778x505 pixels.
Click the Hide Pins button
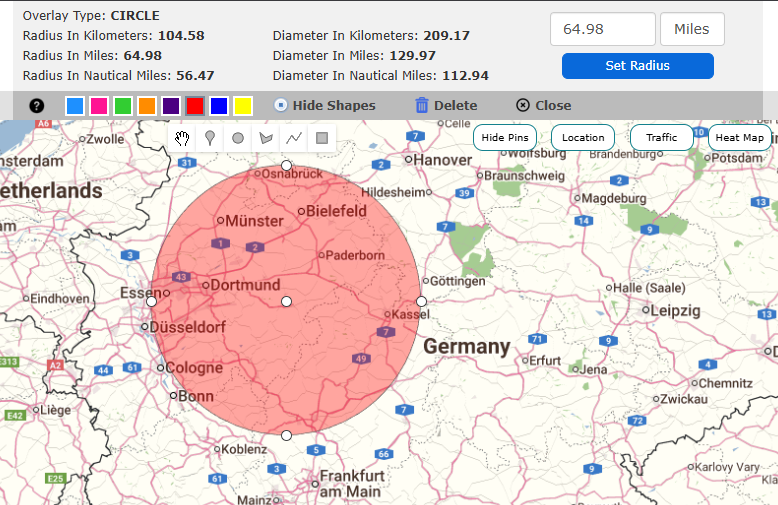(505, 137)
